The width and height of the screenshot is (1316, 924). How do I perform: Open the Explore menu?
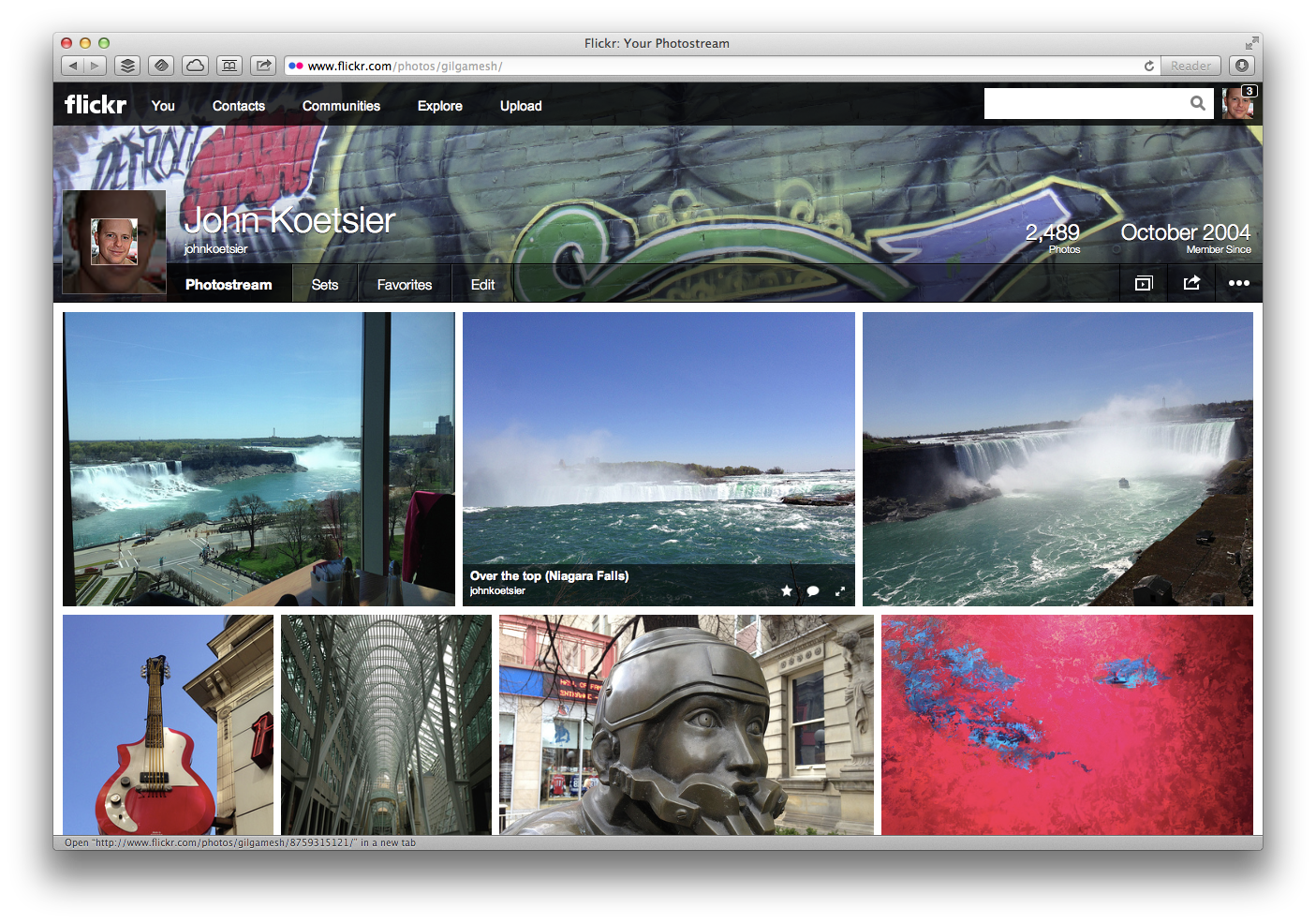440,106
